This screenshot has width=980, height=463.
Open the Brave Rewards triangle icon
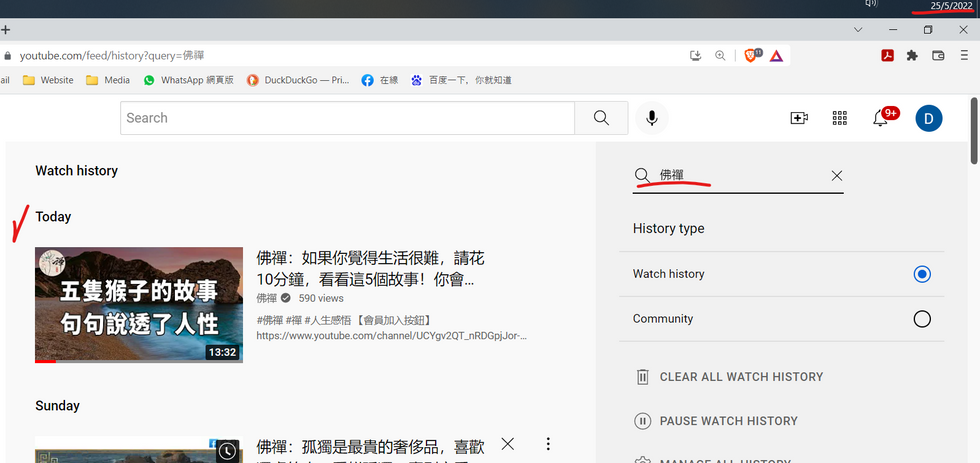pyautogui.click(x=776, y=56)
